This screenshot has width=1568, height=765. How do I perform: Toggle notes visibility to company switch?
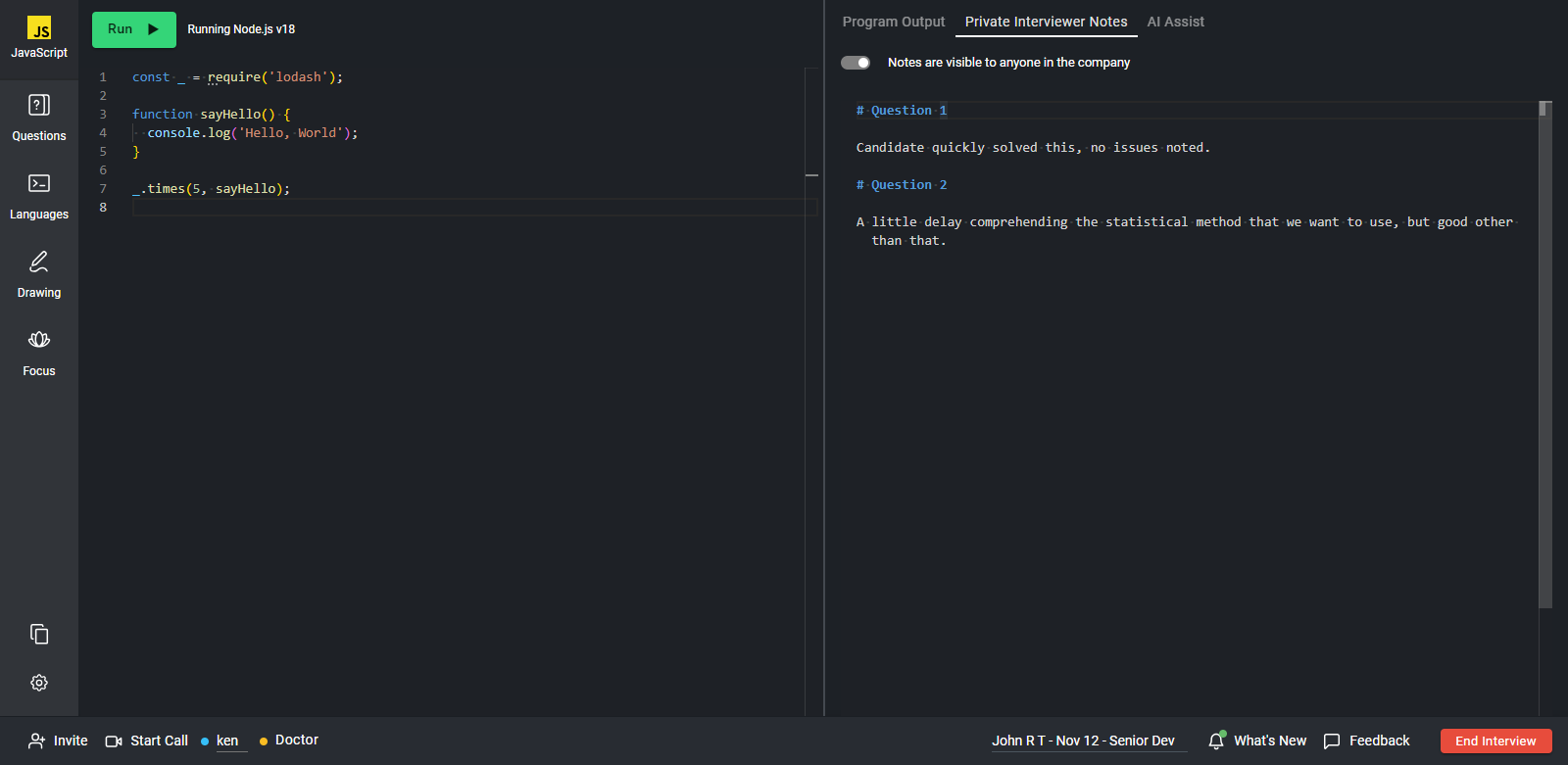point(856,63)
